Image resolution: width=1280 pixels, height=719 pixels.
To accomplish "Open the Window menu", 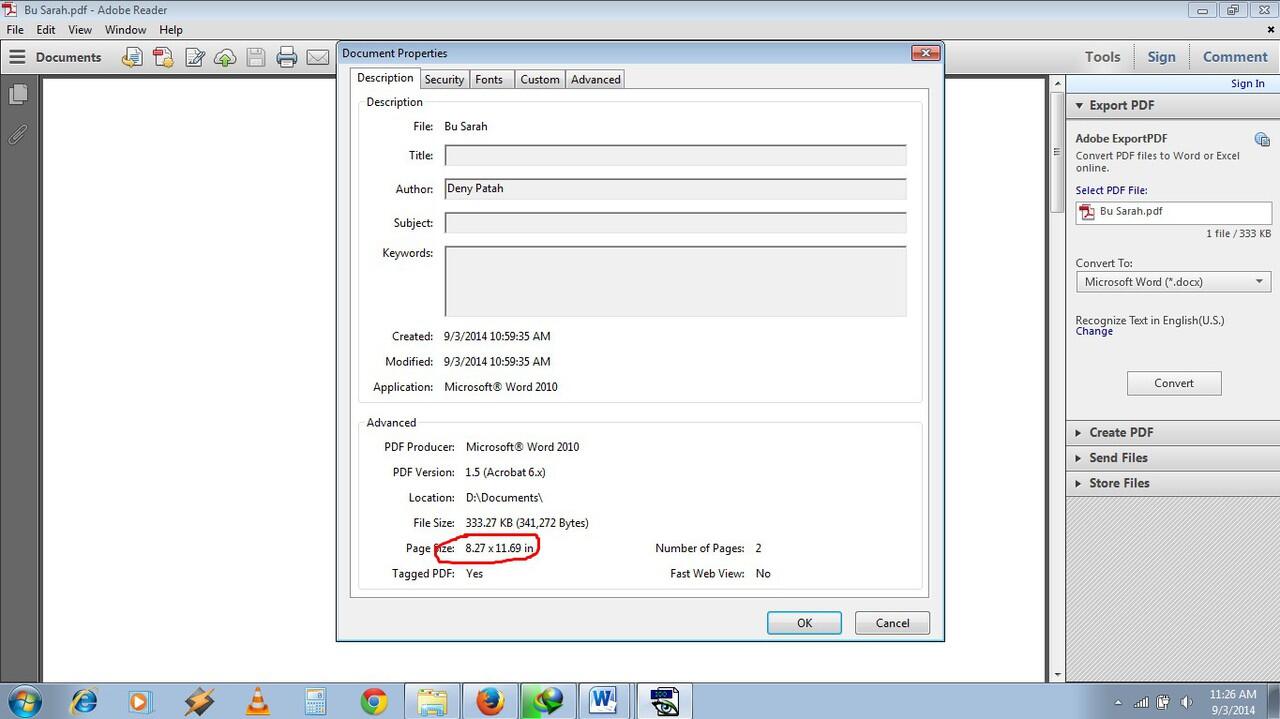I will click(126, 30).
